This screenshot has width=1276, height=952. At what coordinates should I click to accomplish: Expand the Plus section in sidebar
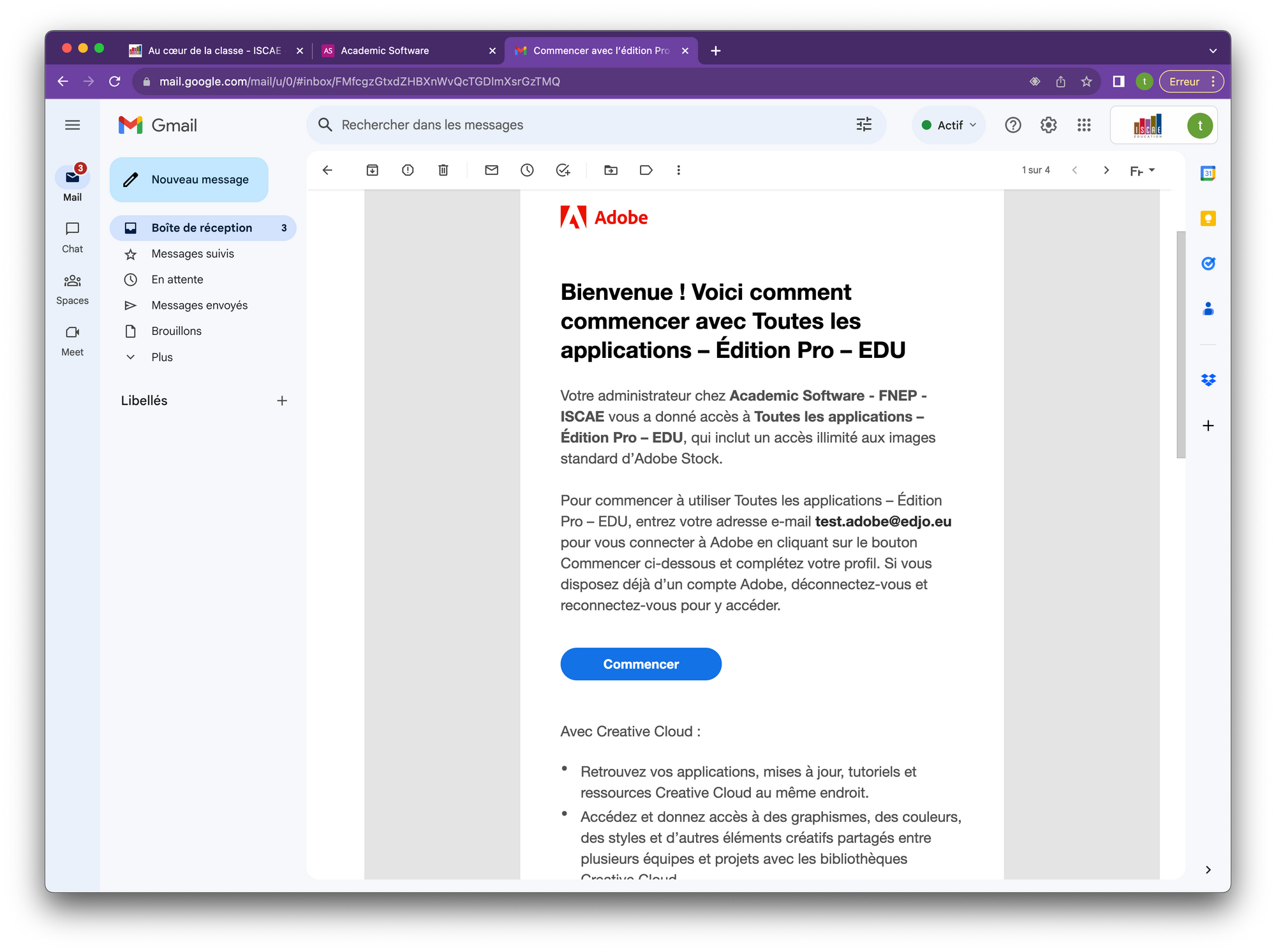click(x=162, y=357)
